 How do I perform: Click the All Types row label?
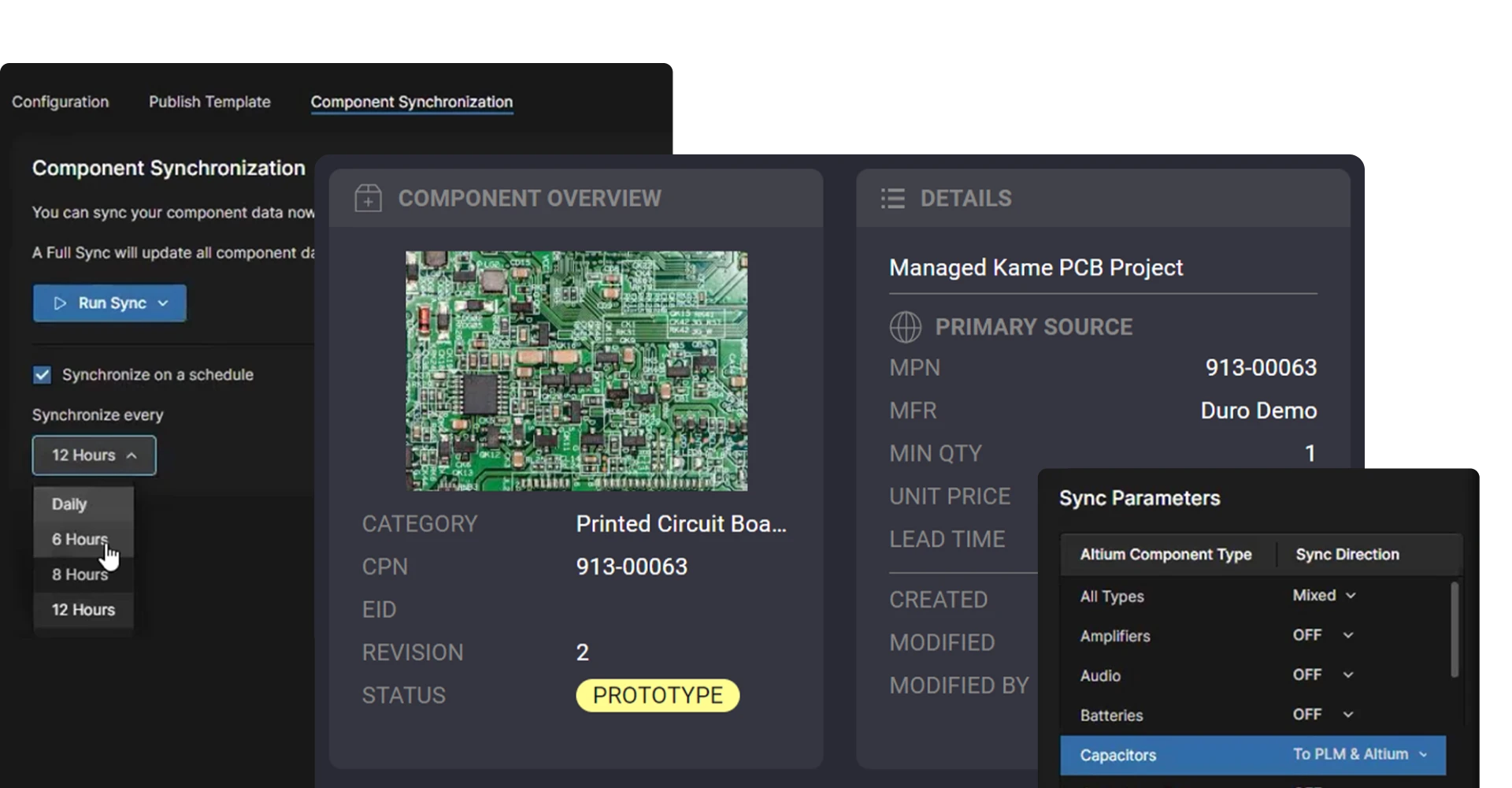(x=1112, y=597)
